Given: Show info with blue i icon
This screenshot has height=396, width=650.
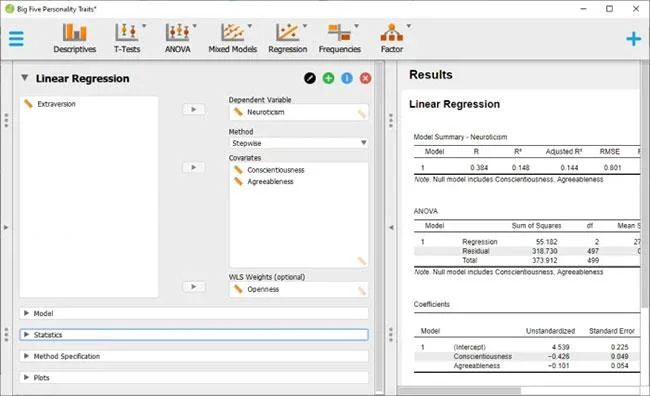Looking at the screenshot, I should pyautogui.click(x=347, y=78).
